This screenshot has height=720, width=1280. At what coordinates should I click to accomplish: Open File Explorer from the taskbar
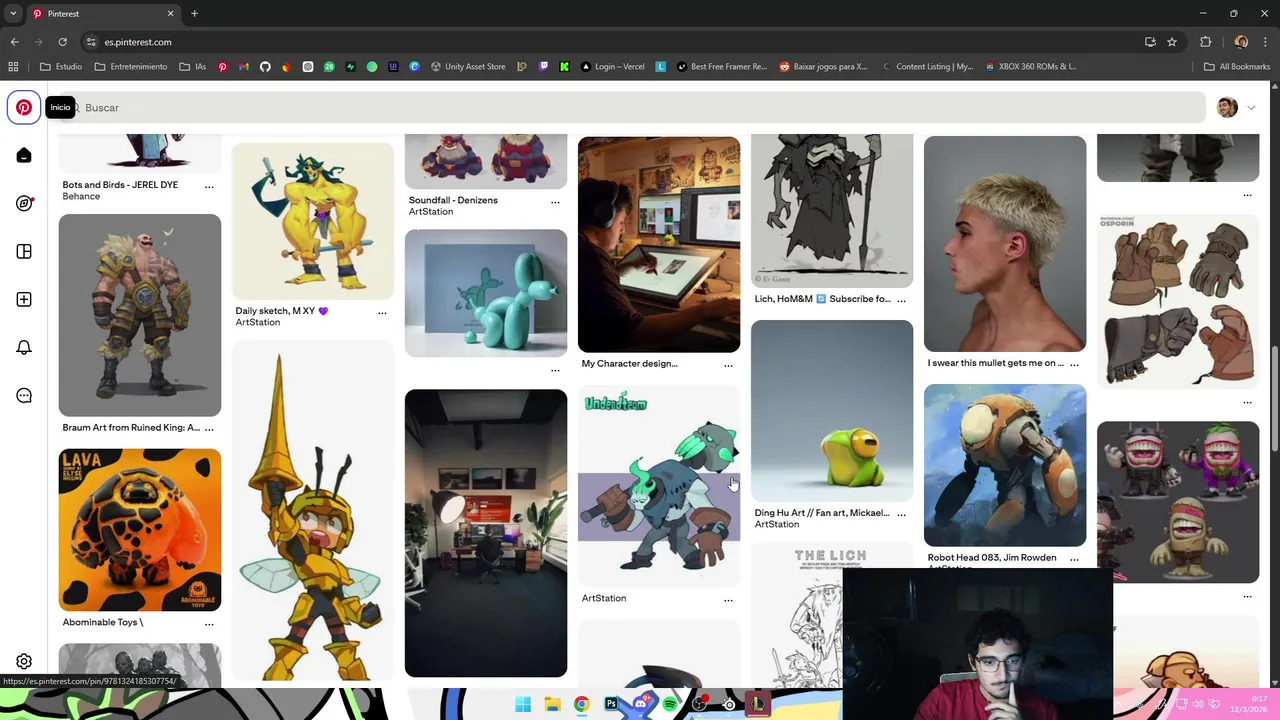click(552, 704)
